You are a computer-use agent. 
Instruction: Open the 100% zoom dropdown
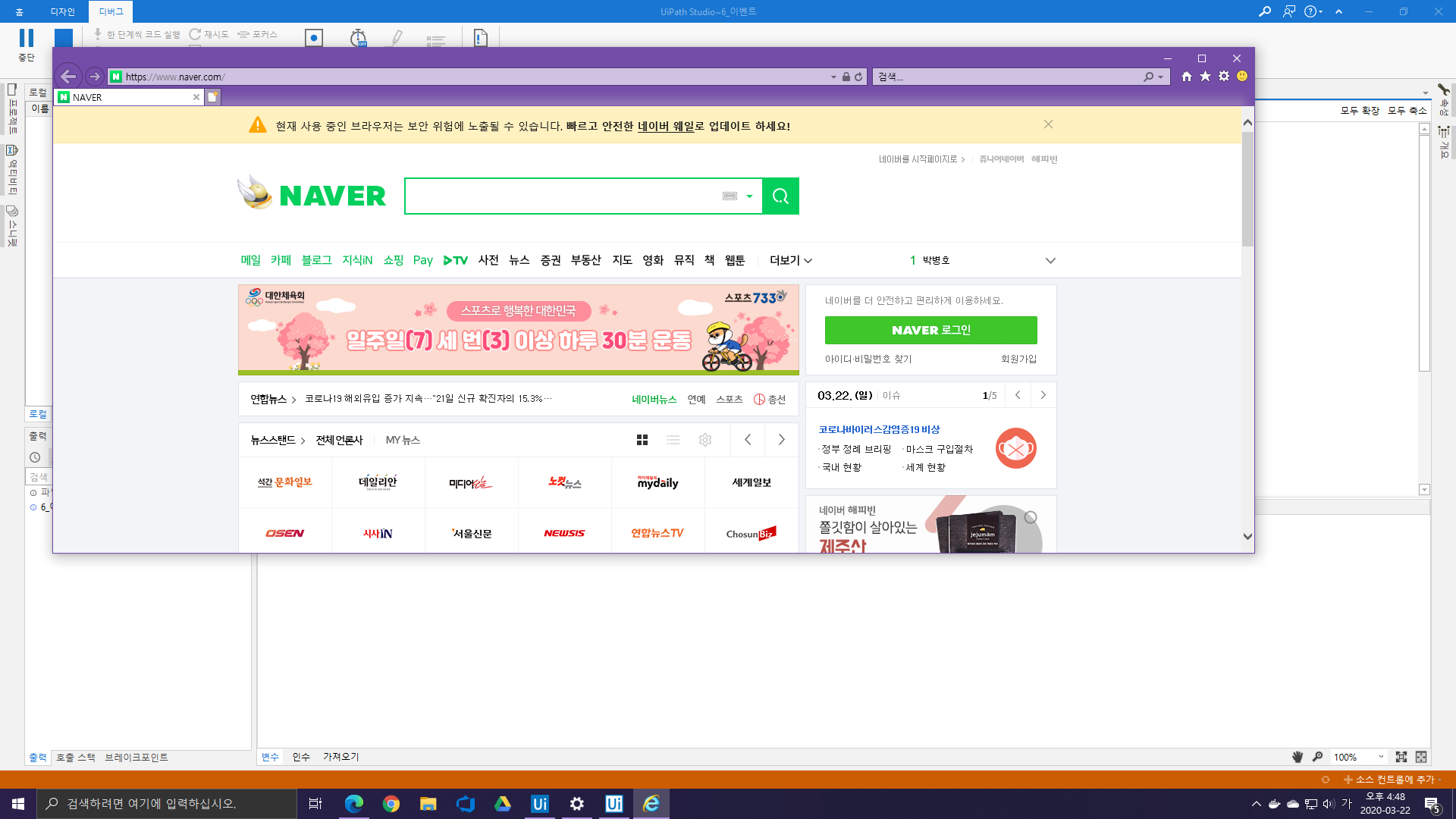point(1381,757)
